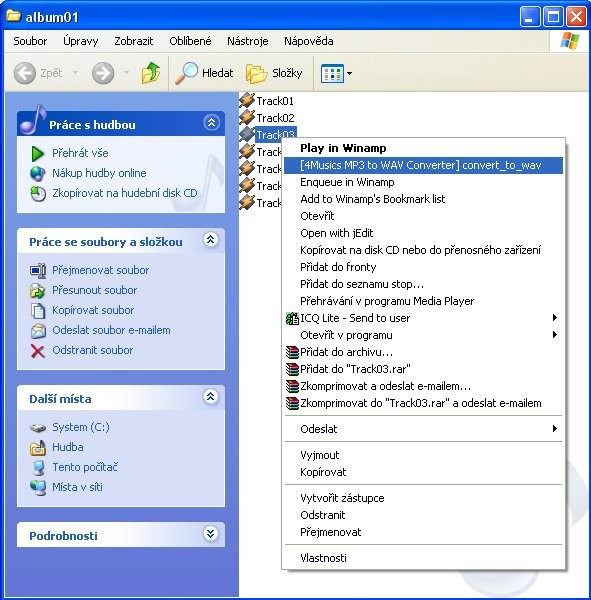The width and height of the screenshot is (591, 600).
Task: Open the Nástroje menu
Action: [x=247, y=41]
